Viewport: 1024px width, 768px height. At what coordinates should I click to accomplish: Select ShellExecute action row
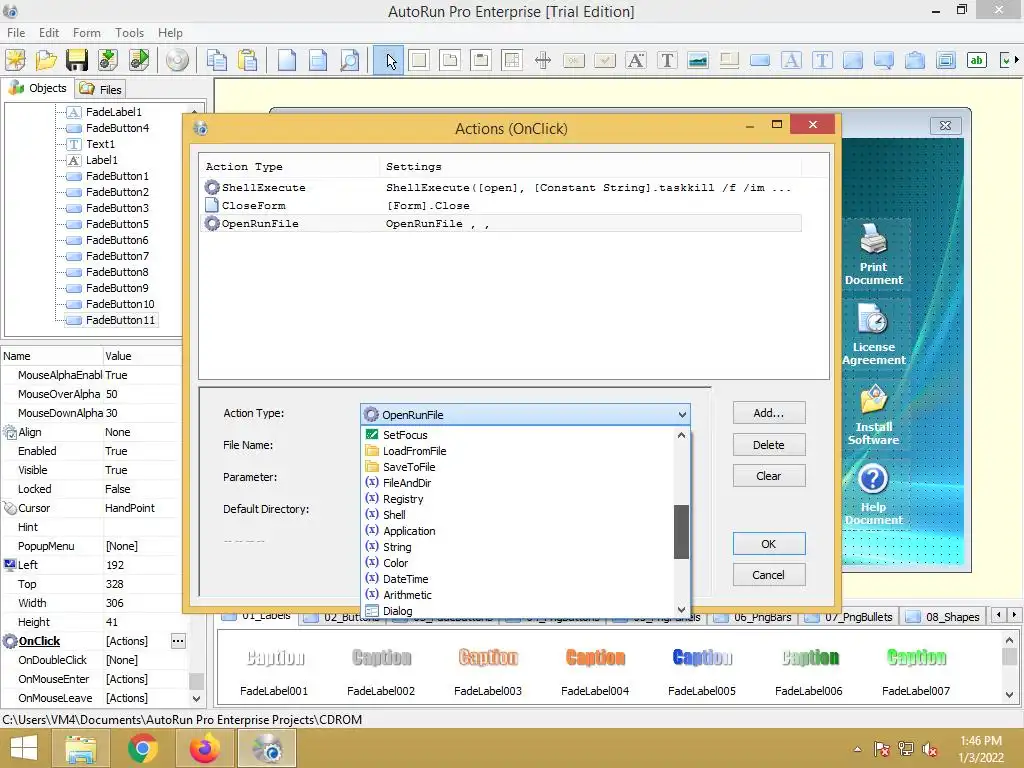pyautogui.click(x=502, y=187)
